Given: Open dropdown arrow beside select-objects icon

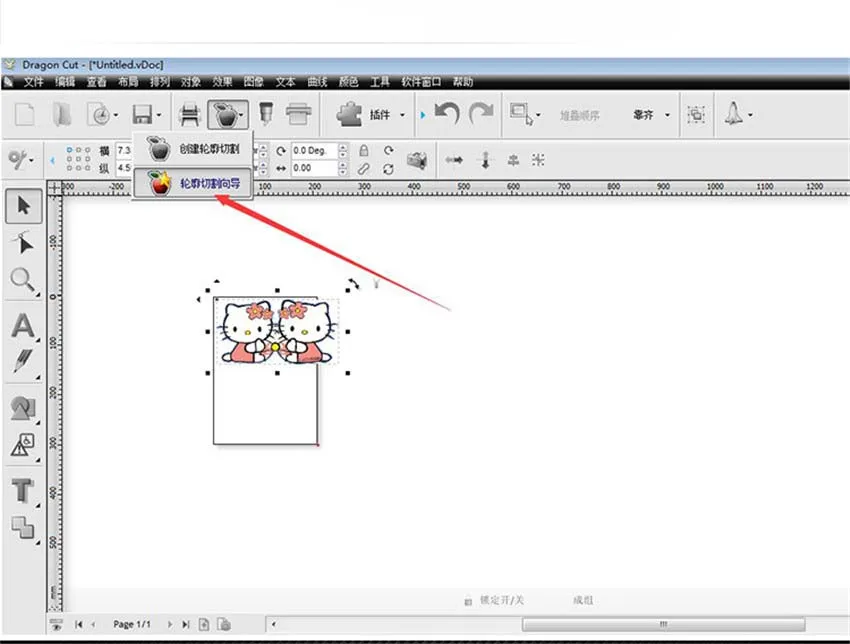Looking at the screenshot, I should [538, 115].
